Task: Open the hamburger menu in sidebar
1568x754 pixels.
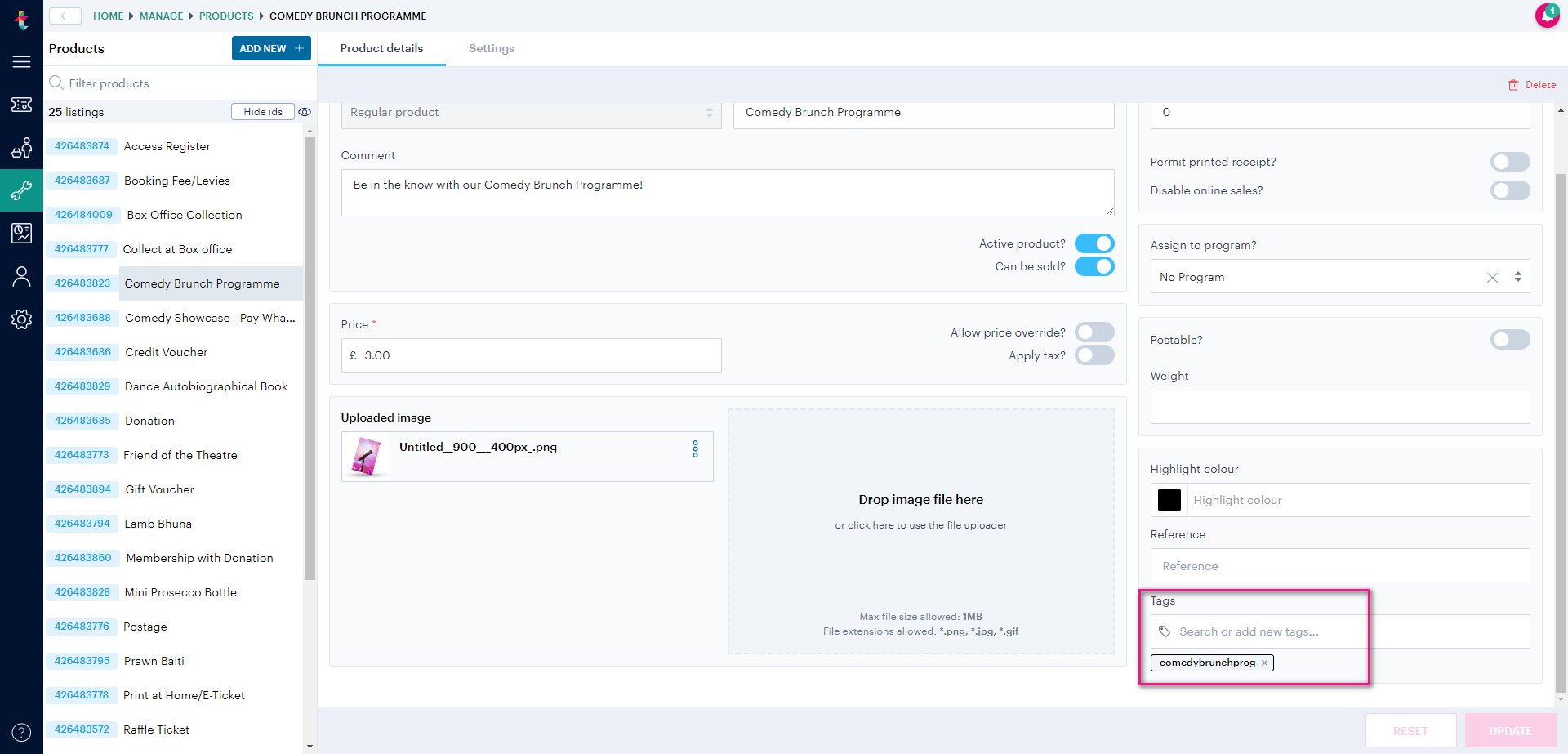Action: [x=21, y=62]
